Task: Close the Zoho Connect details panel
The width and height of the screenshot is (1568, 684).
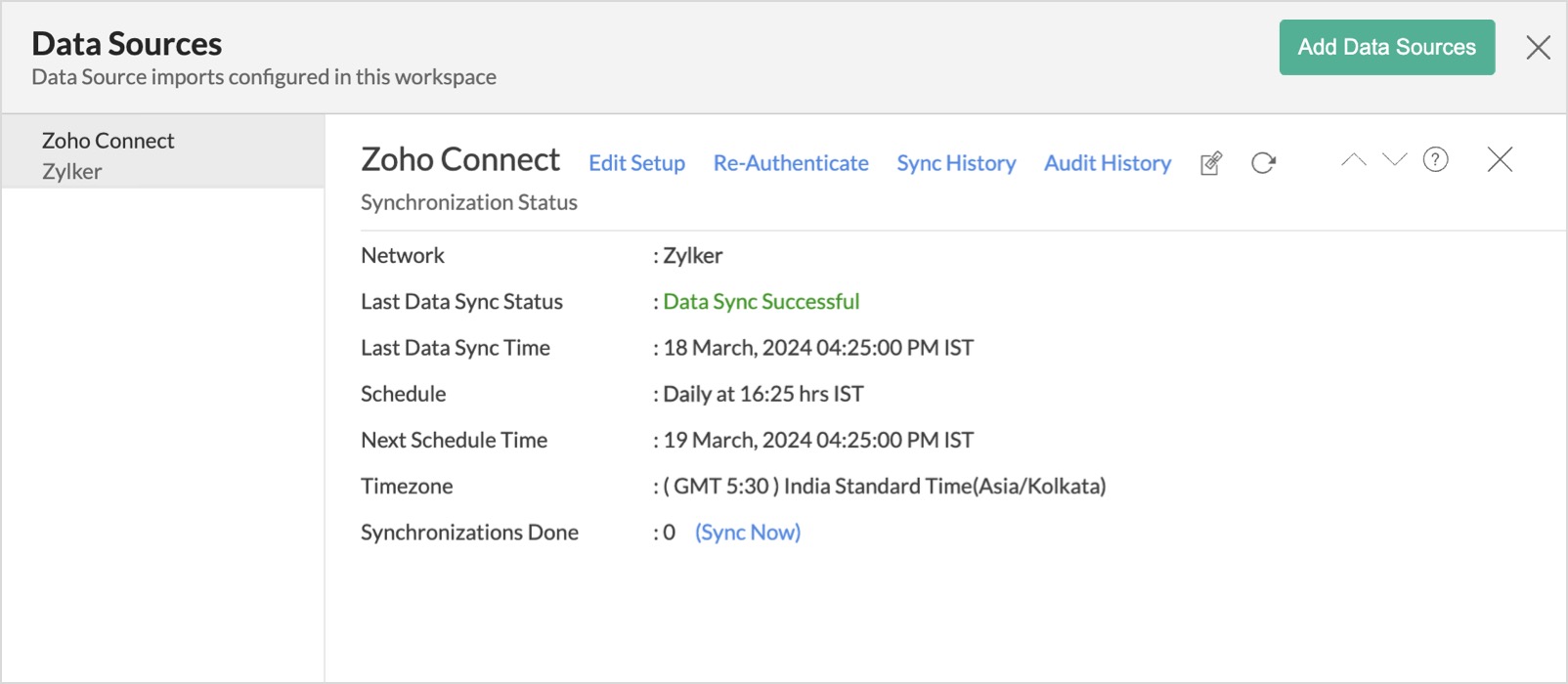Action: [1499, 160]
